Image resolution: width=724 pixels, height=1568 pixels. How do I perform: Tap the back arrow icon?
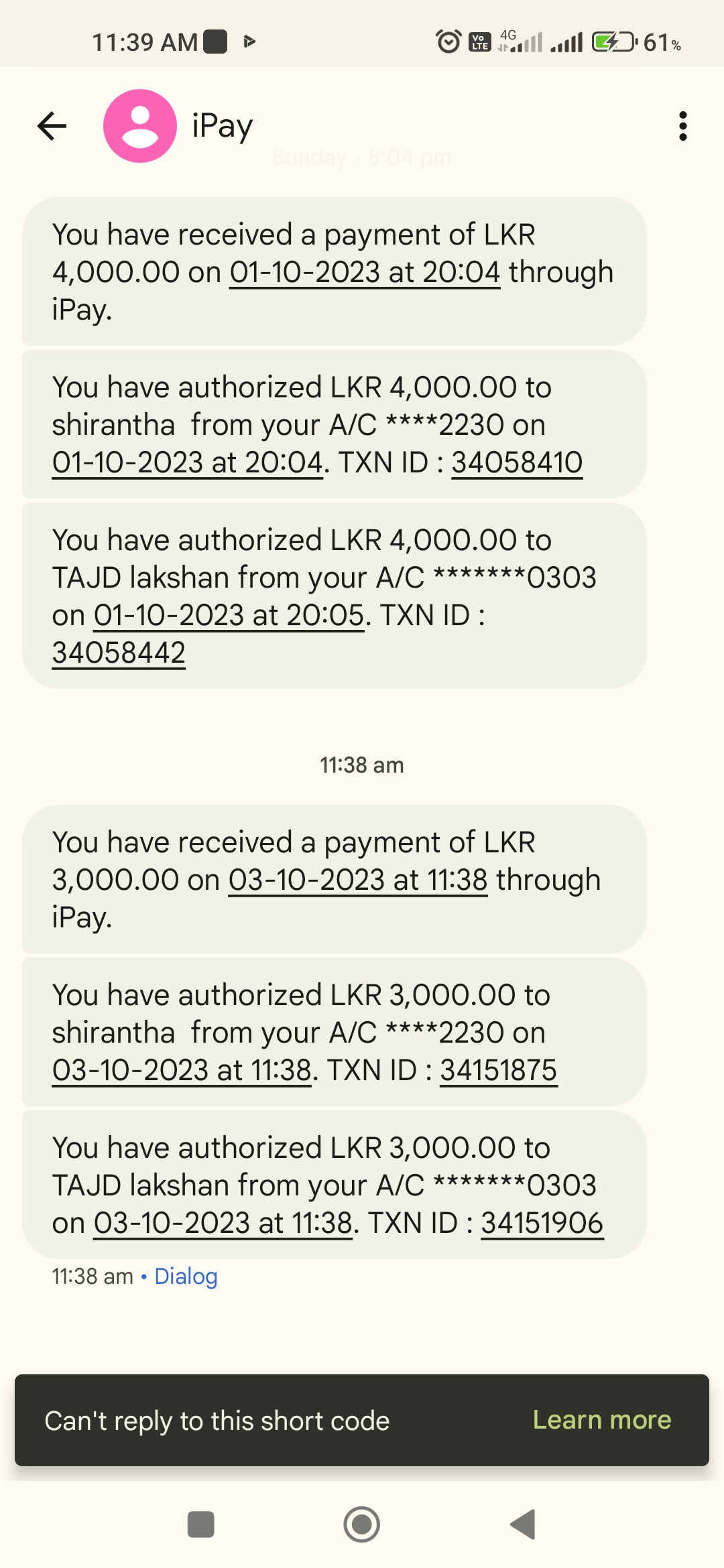tap(52, 126)
